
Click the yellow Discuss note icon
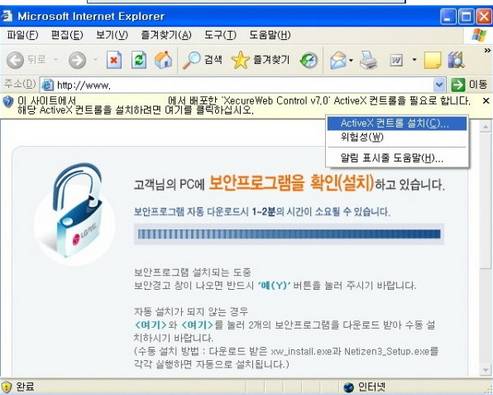pos(433,60)
